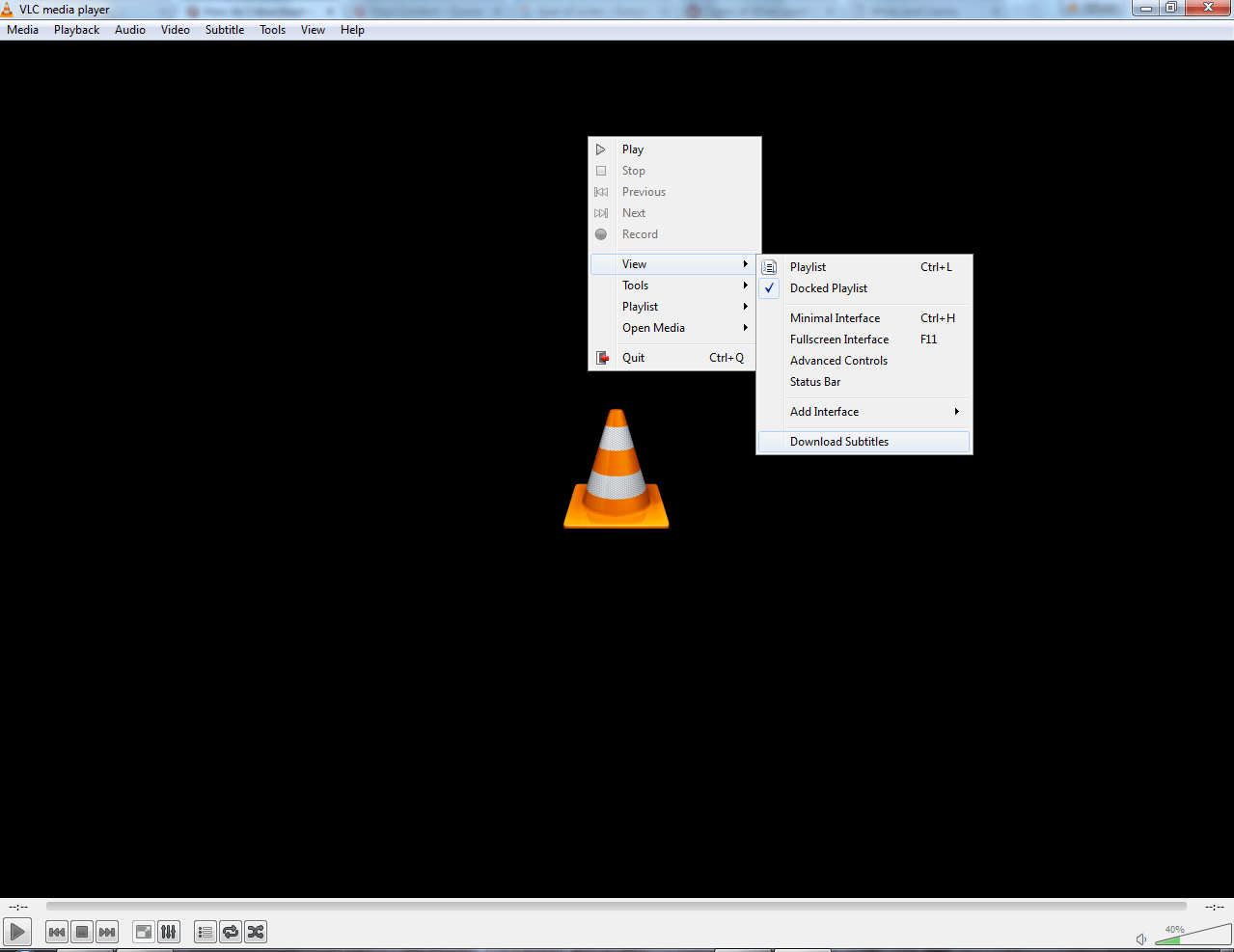Mute audio with the speaker icon
Viewport: 1234px width, 952px height.
click(1141, 938)
